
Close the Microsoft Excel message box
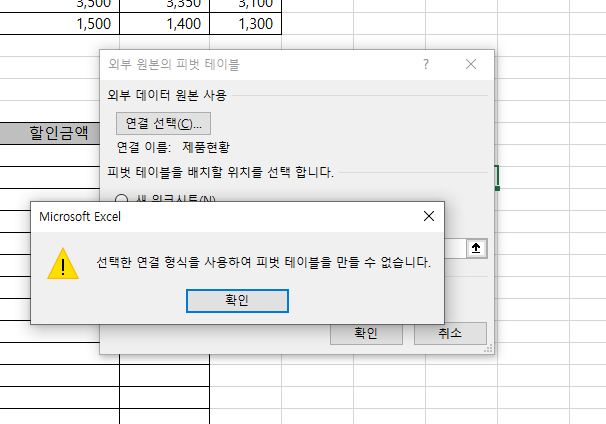tap(429, 215)
